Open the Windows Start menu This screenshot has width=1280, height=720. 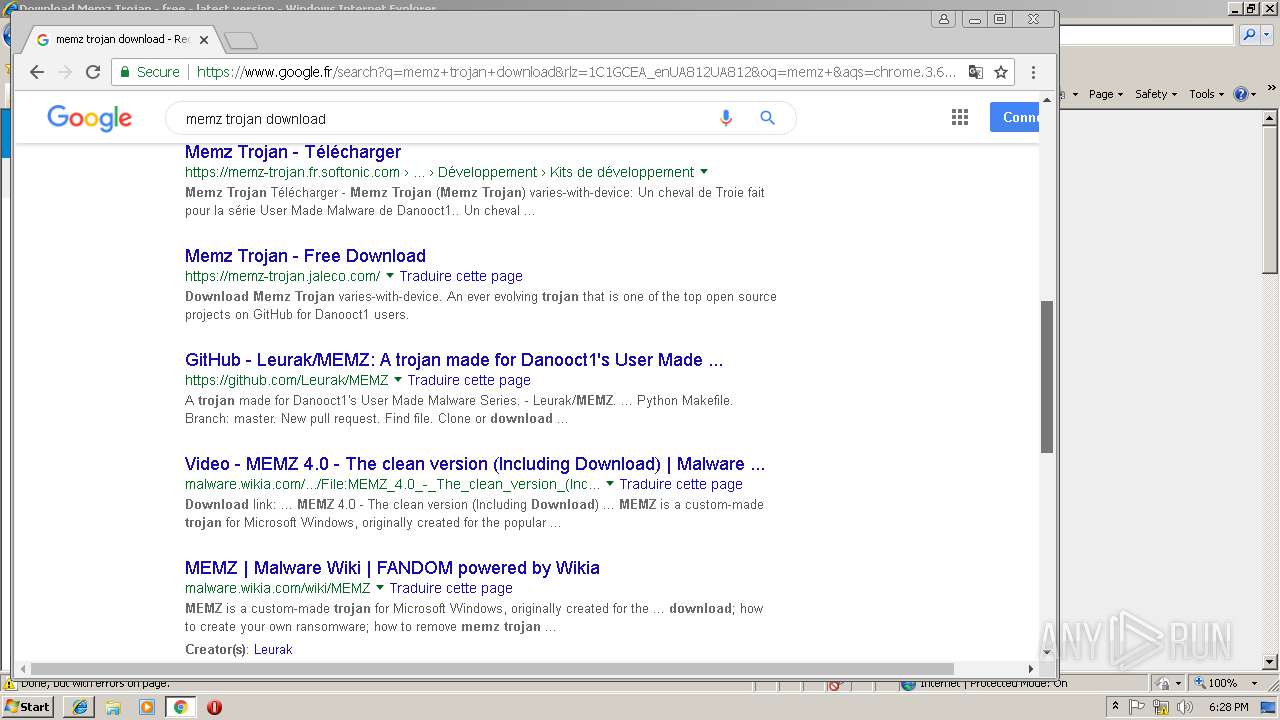[28, 706]
